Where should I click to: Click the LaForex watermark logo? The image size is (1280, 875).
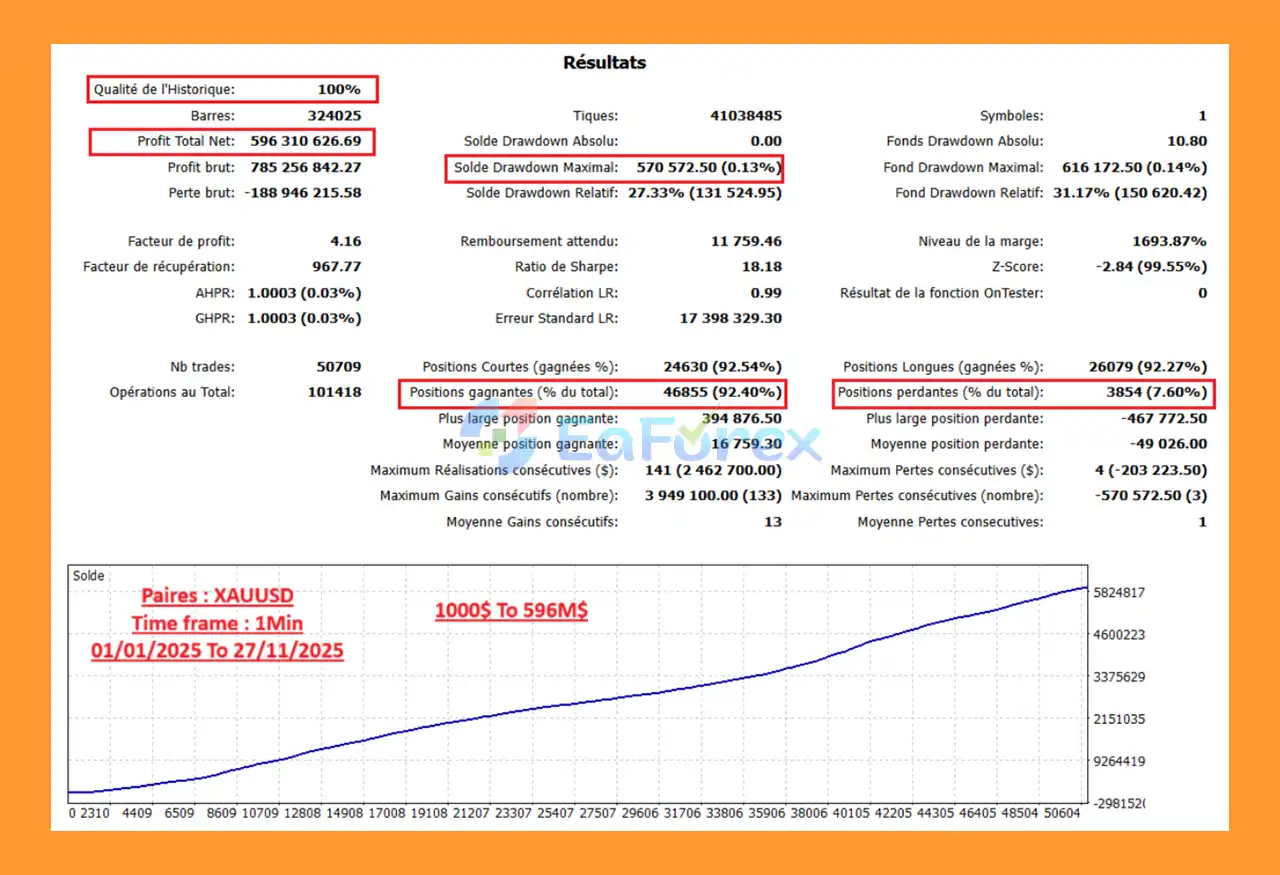point(640,438)
